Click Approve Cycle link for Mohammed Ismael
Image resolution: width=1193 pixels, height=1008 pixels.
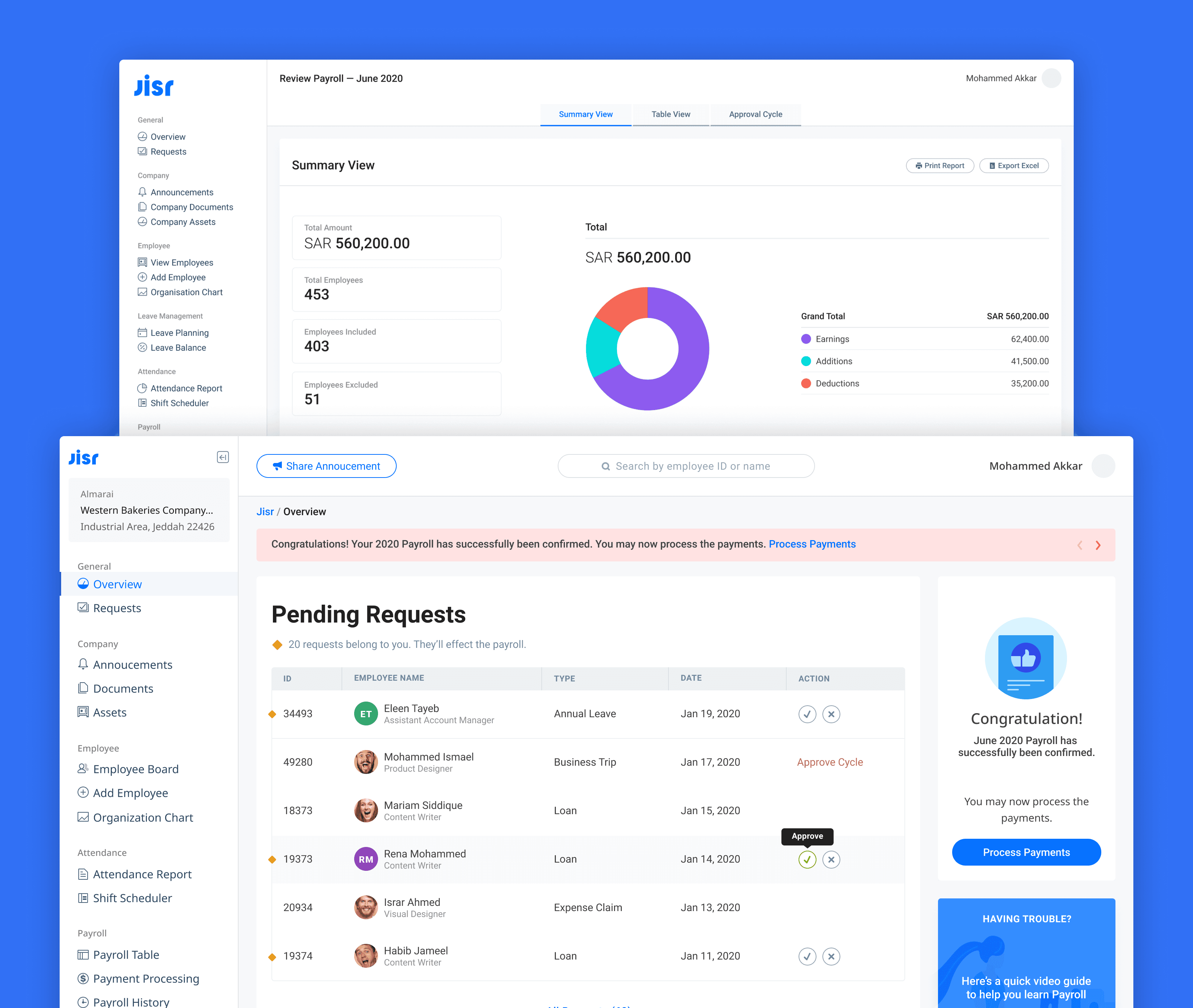click(x=830, y=762)
